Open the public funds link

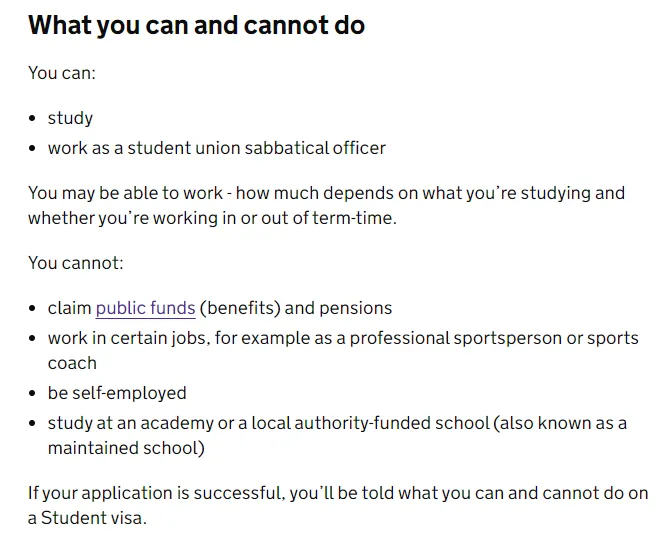[145, 308]
